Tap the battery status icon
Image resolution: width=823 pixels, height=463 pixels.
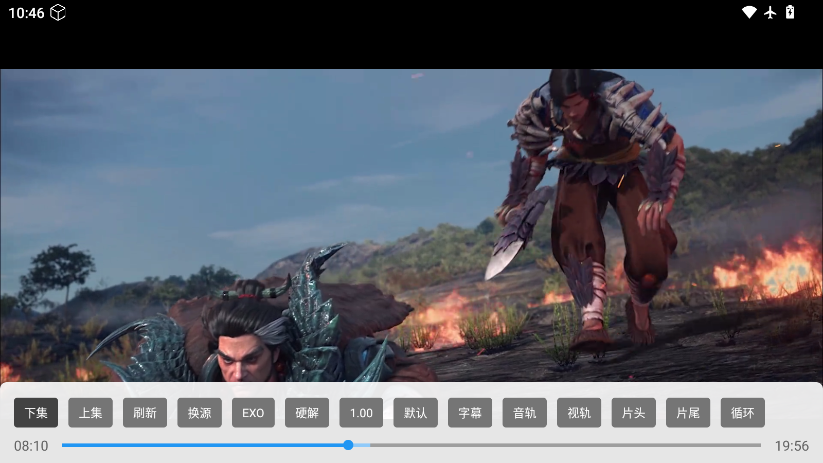point(790,13)
